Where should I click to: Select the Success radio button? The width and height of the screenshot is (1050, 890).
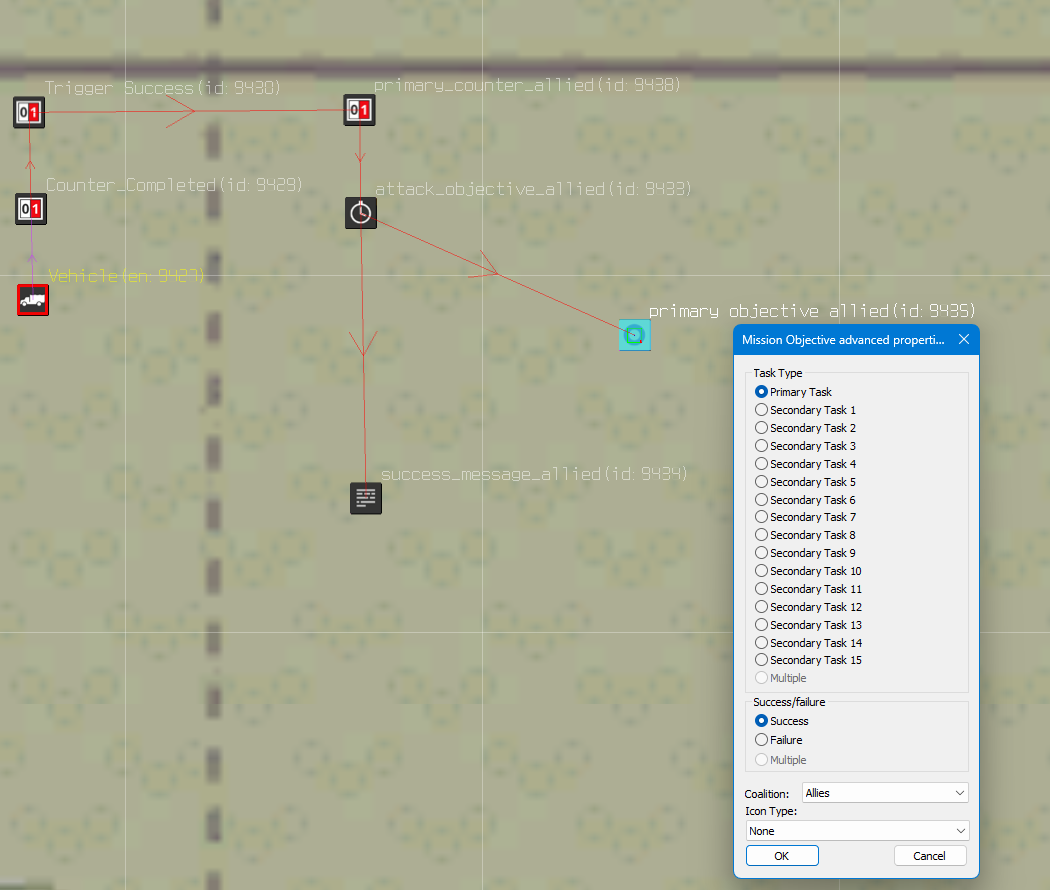[x=762, y=721]
